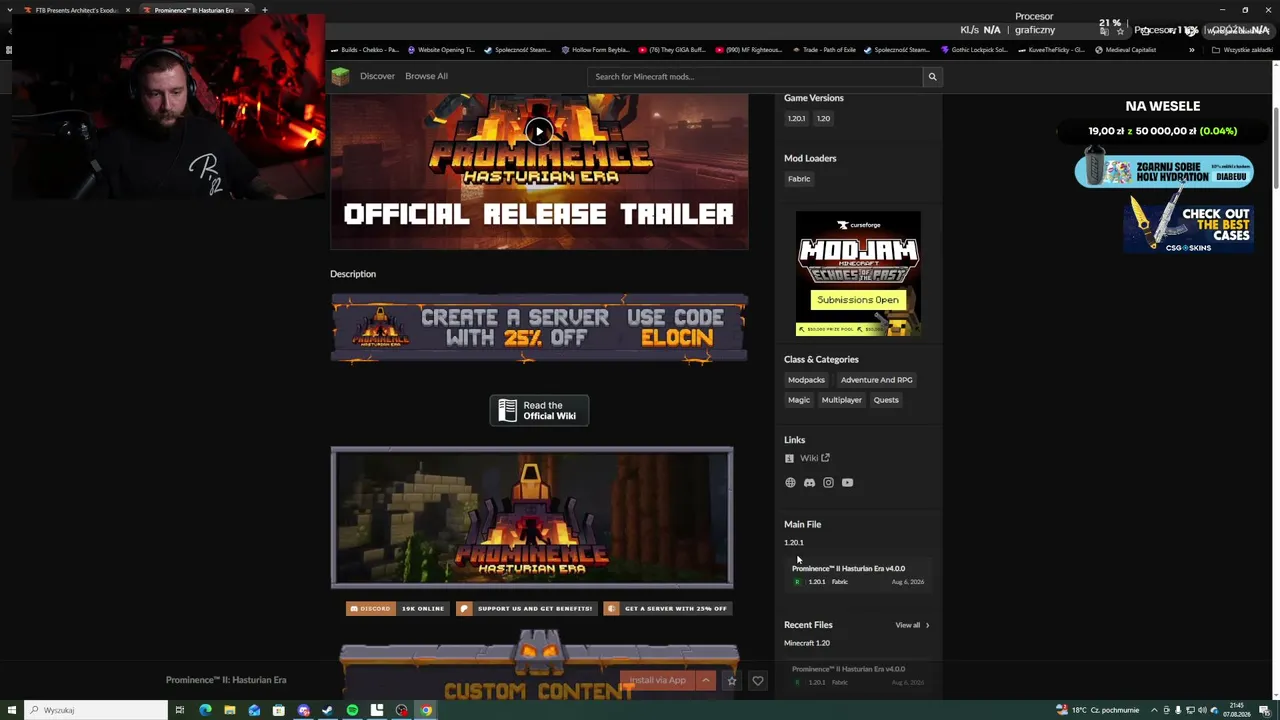Click the Read the Official Wiki button
This screenshot has height=720, width=1280.
point(539,410)
